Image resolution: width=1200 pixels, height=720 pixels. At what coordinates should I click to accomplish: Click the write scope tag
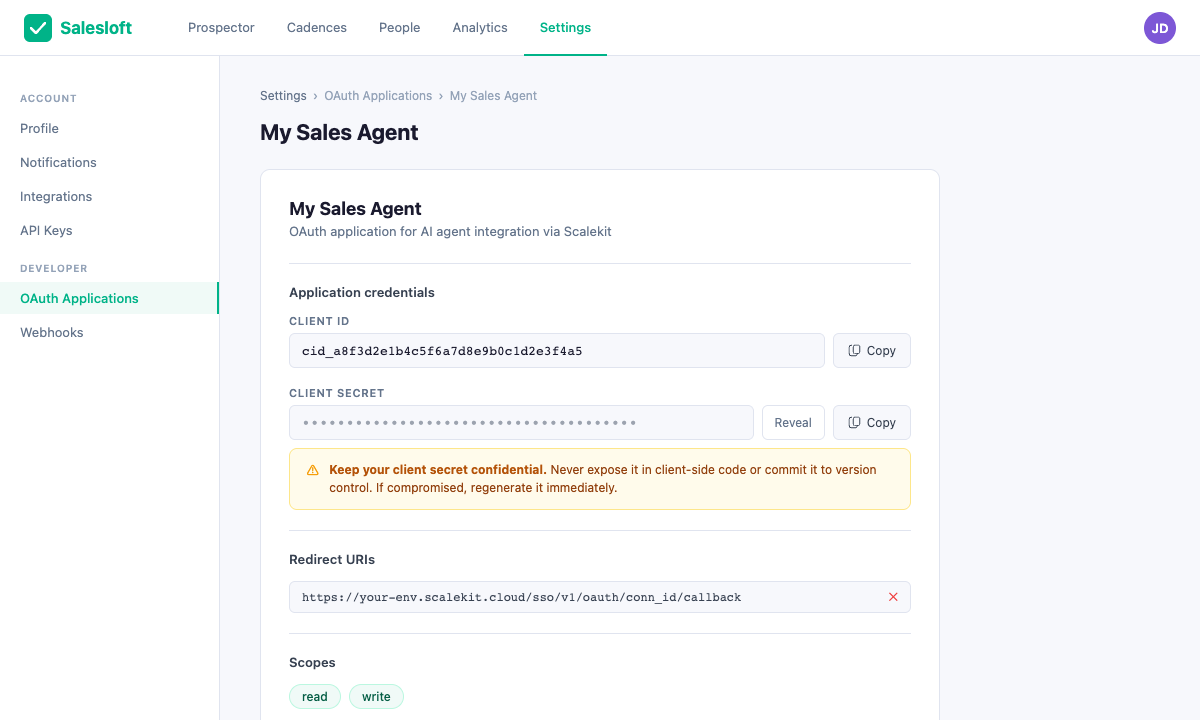click(x=376, y=697)
